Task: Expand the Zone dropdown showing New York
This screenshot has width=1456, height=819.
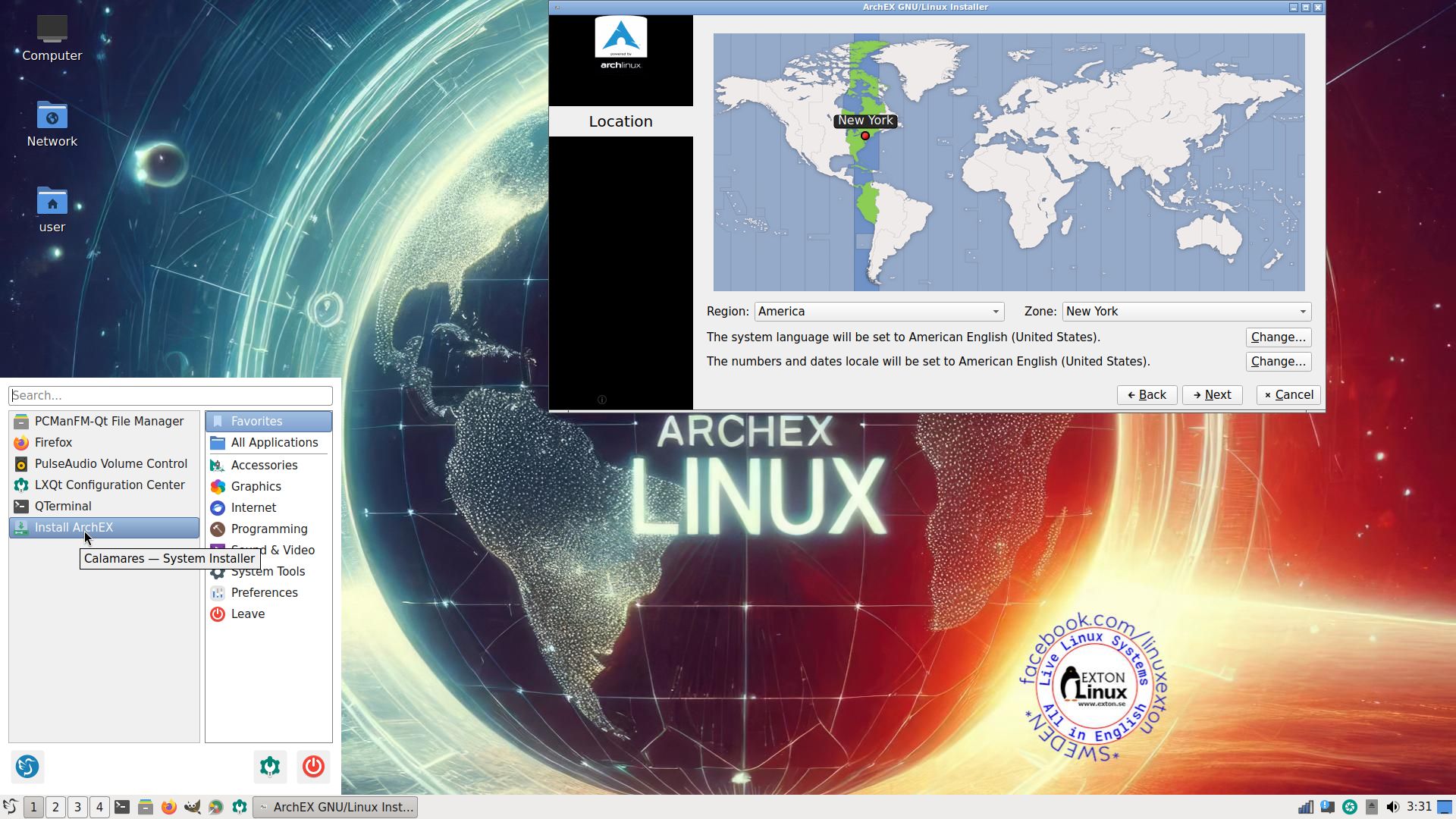Action: coord(1186,312)
